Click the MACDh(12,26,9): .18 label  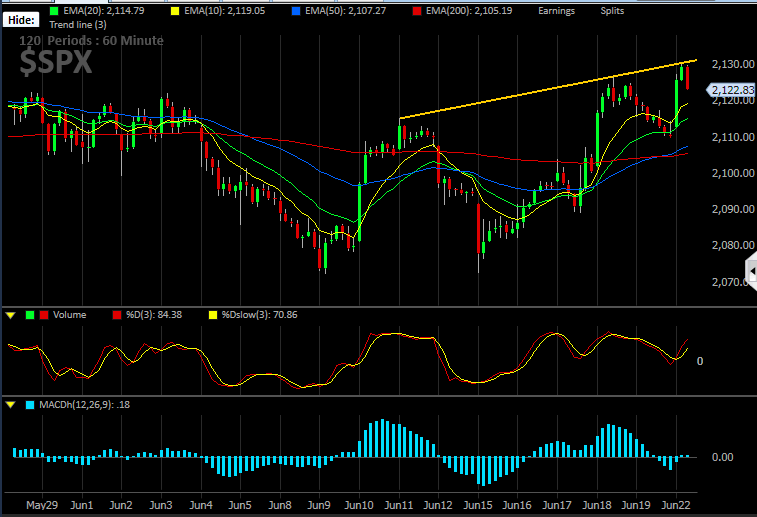(84, 405)
